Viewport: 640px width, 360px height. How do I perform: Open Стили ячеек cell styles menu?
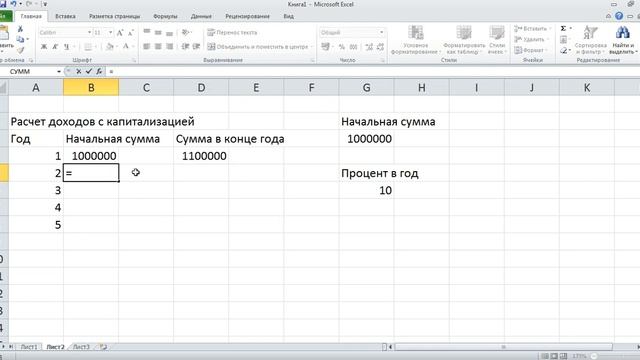click(x=497, y=39)
